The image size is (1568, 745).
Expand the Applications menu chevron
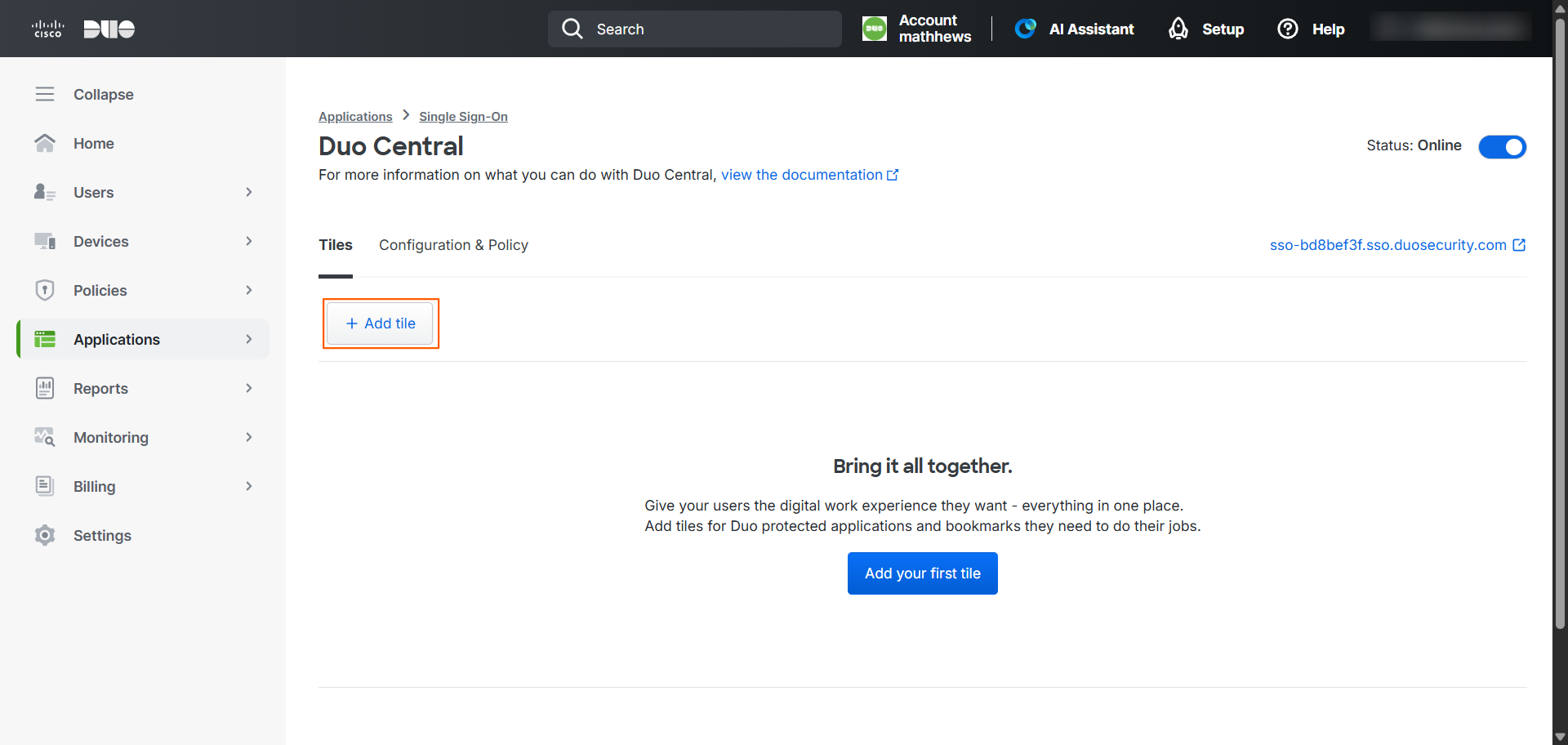(x=249, y=339)
